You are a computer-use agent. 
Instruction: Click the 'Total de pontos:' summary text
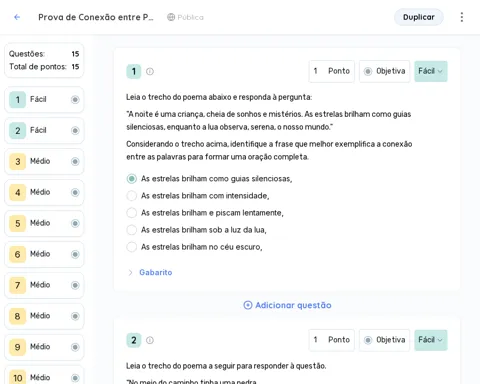point(38,67)
